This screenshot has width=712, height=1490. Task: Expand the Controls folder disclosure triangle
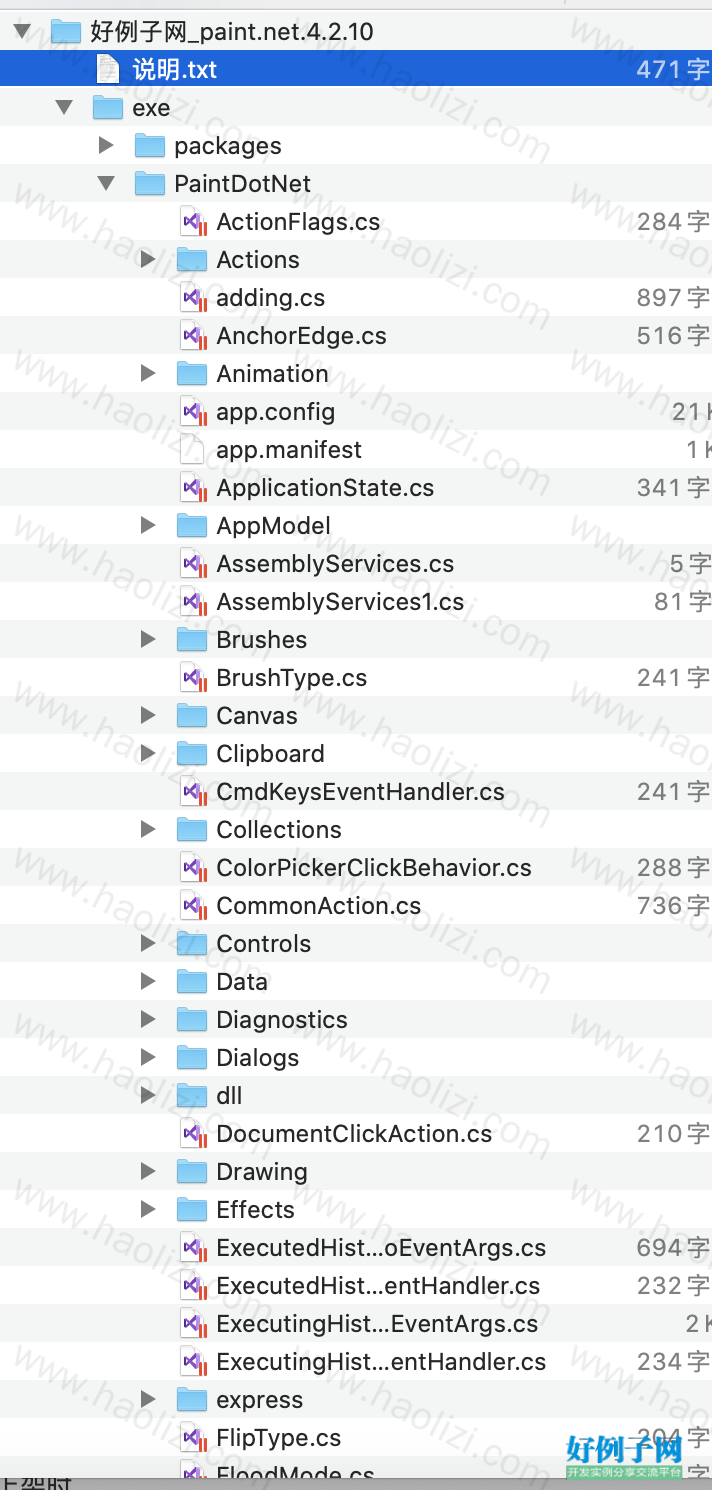(x=149, y=944)
